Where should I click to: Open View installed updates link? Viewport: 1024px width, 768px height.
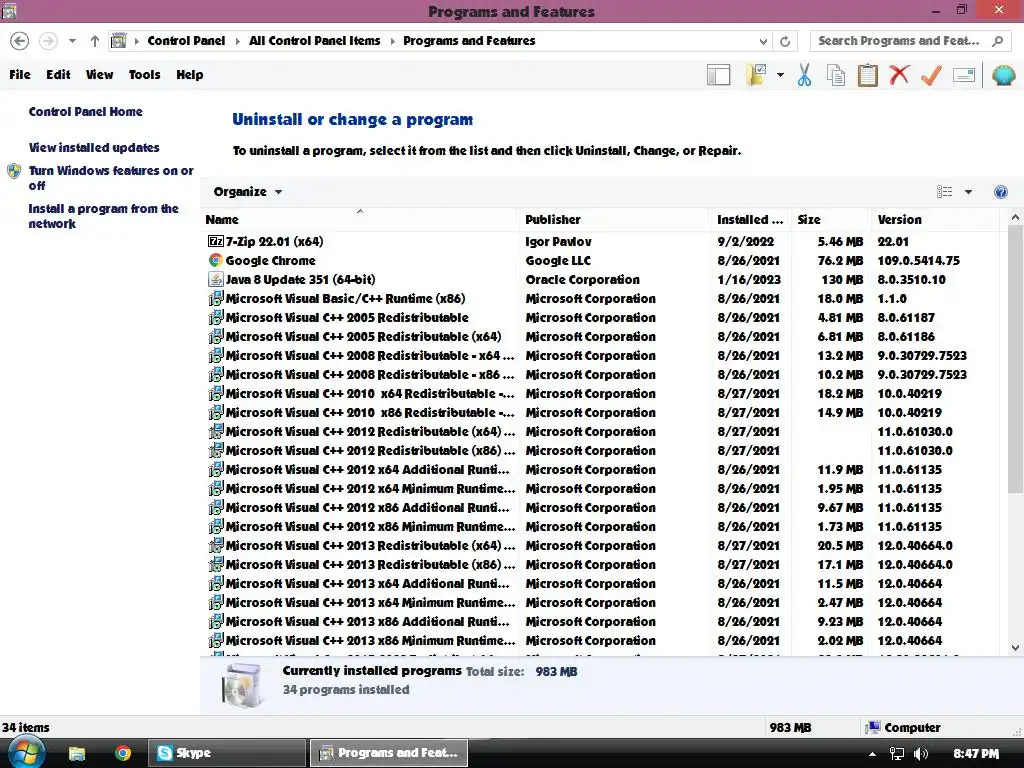[x=94, y=148]
